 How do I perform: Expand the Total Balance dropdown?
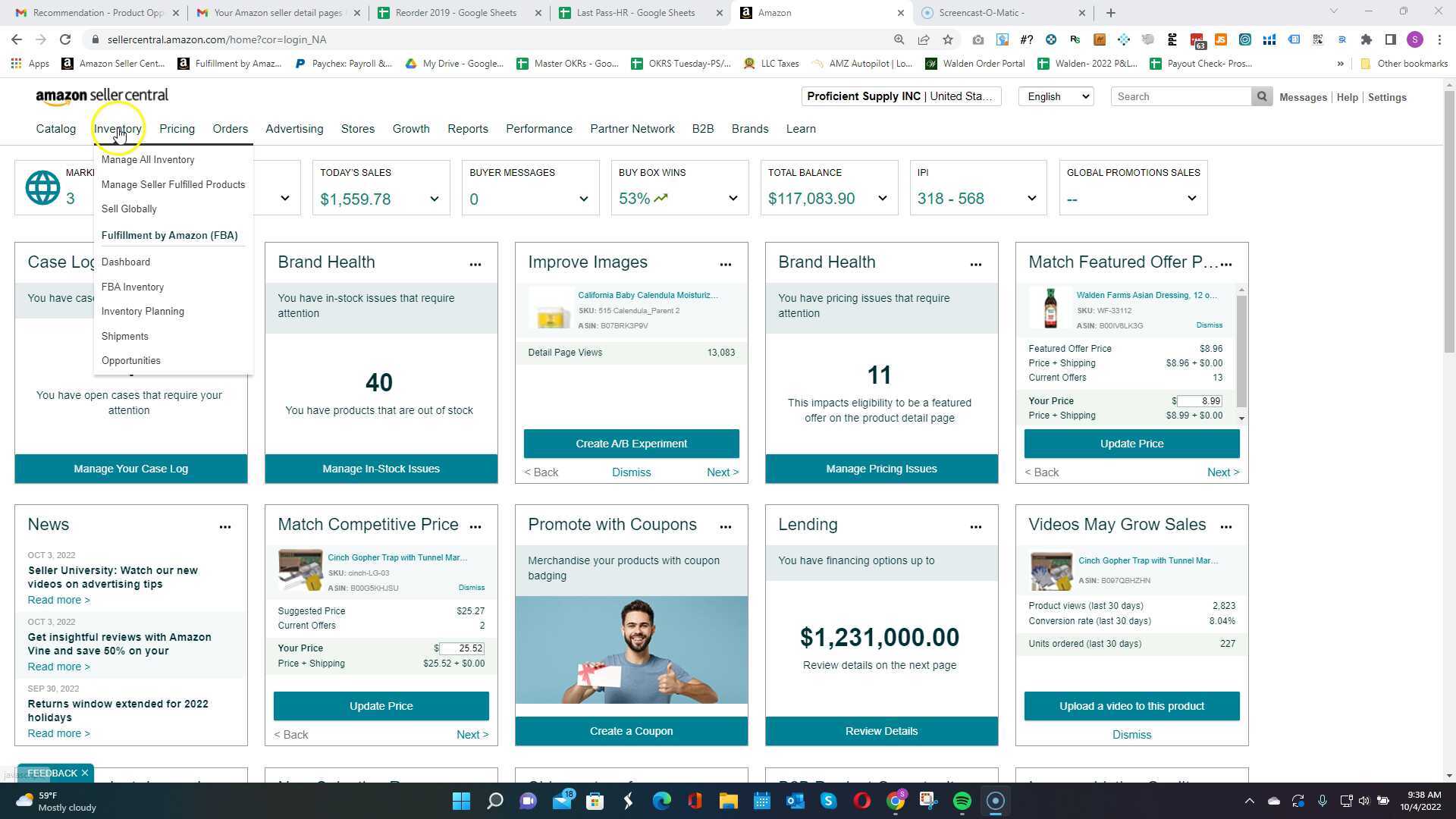coord(882,198)
